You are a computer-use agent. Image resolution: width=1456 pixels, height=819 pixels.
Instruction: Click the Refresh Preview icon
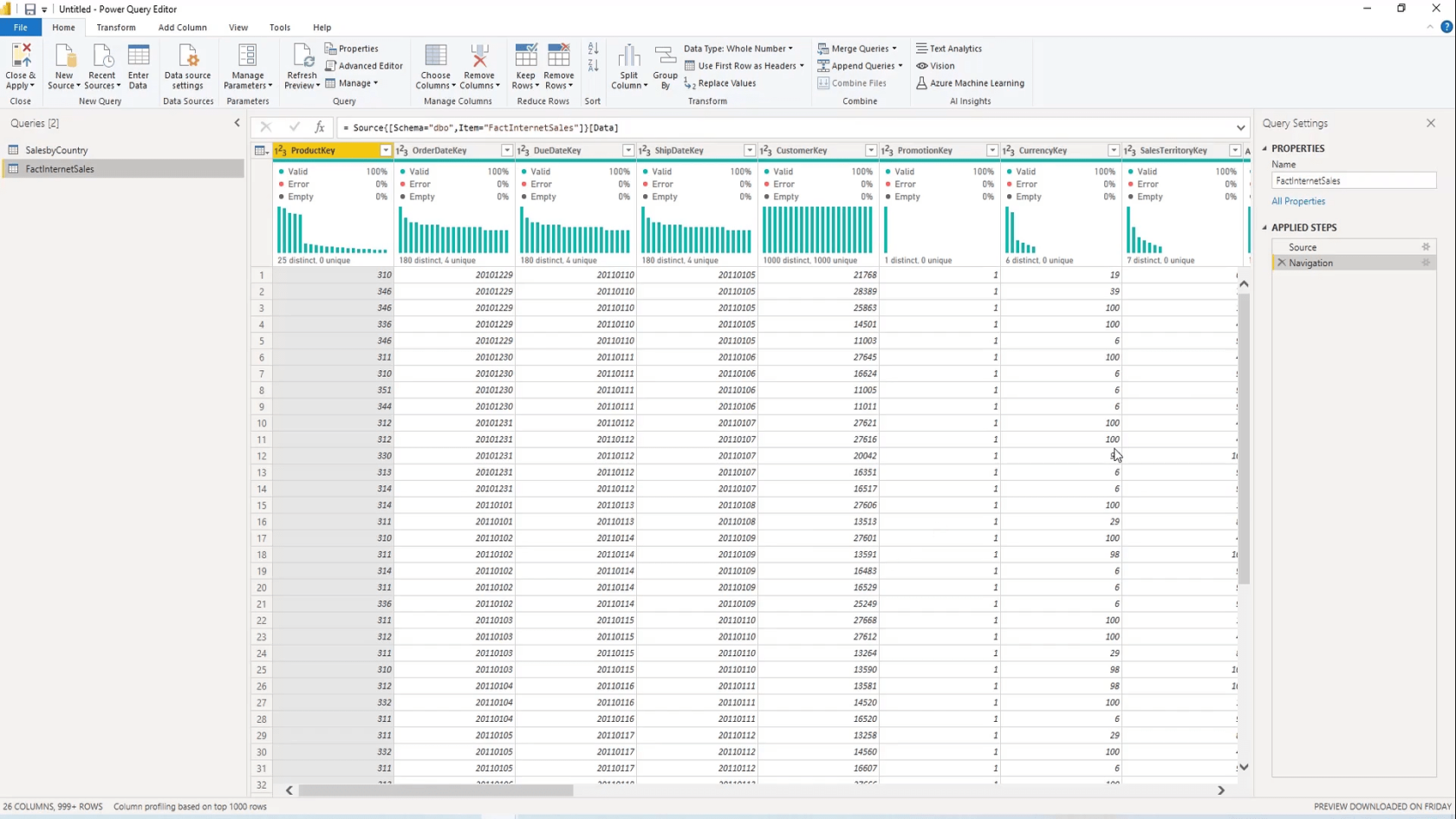(302, 55)
